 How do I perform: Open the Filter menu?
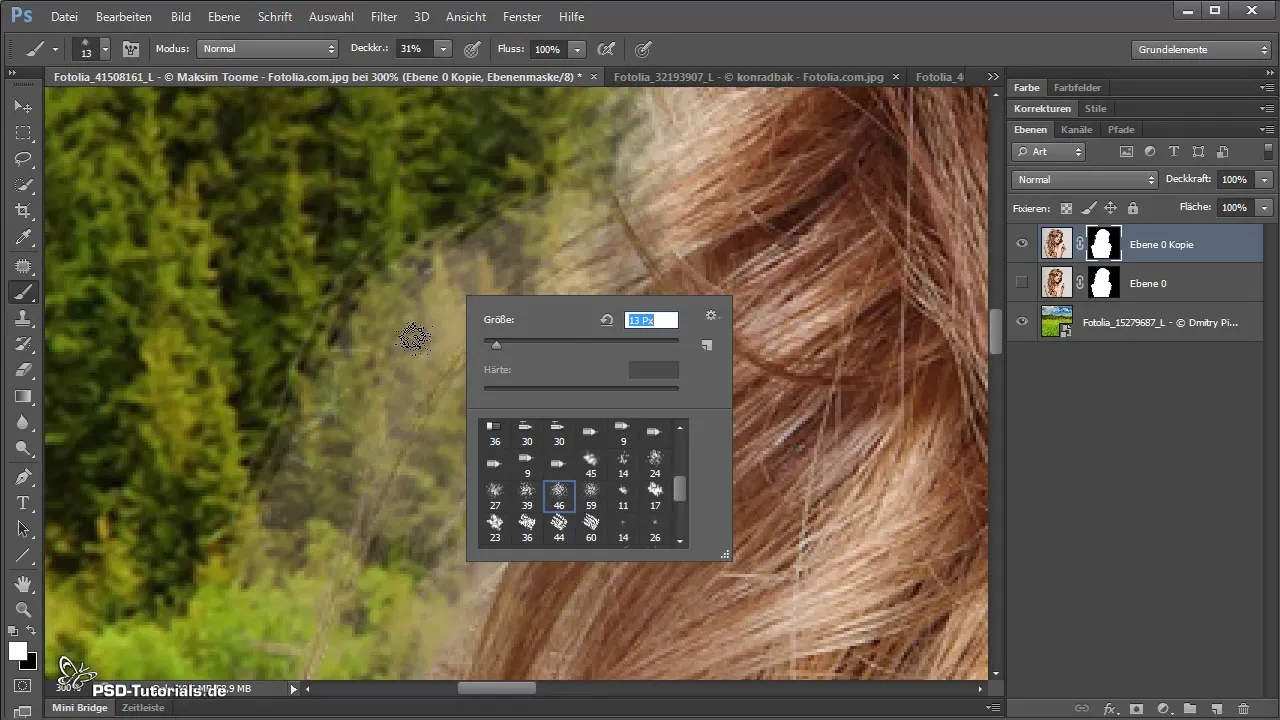point(383,17)
